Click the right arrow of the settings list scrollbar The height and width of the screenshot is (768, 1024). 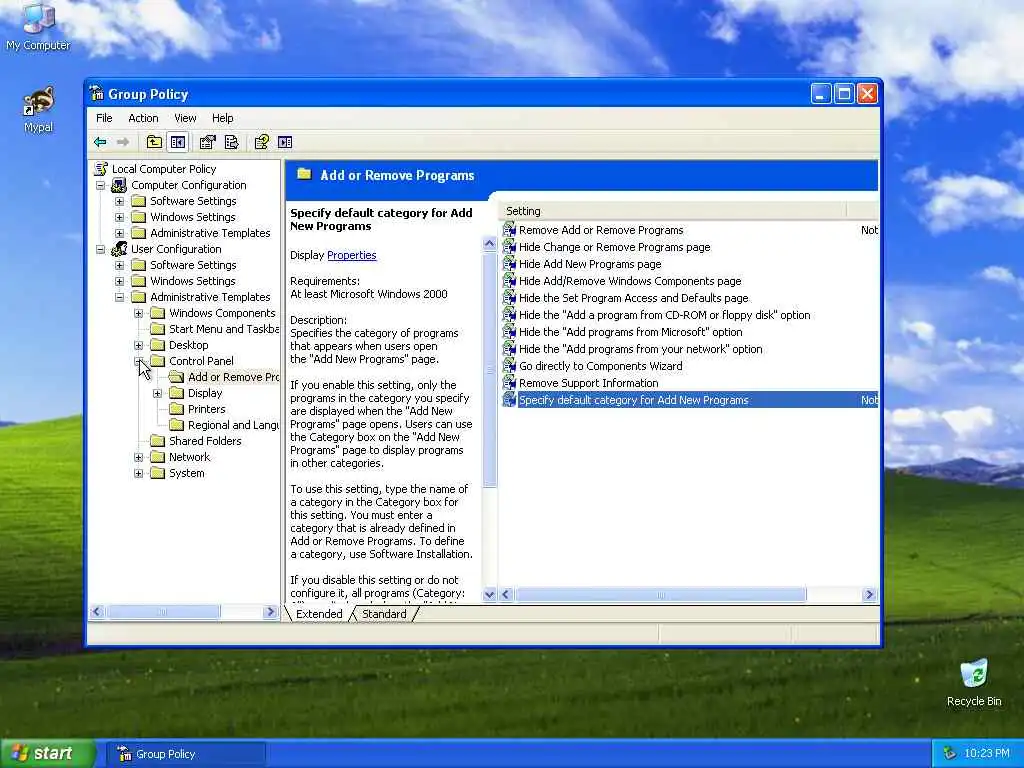click(869, 595)
